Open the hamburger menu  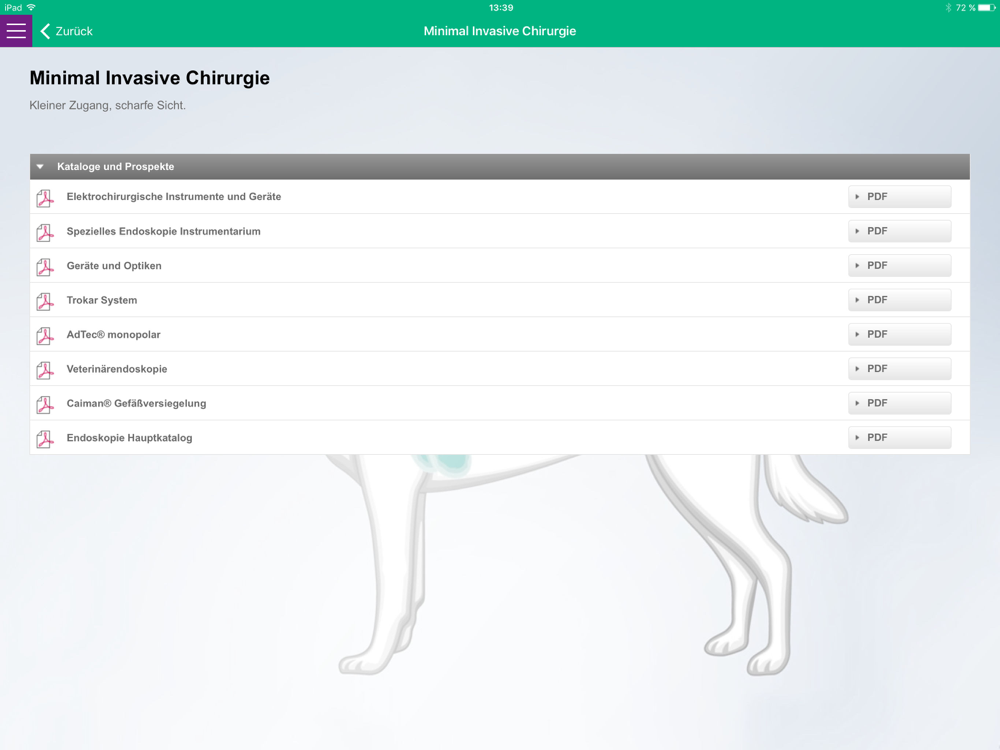(16, 31)
